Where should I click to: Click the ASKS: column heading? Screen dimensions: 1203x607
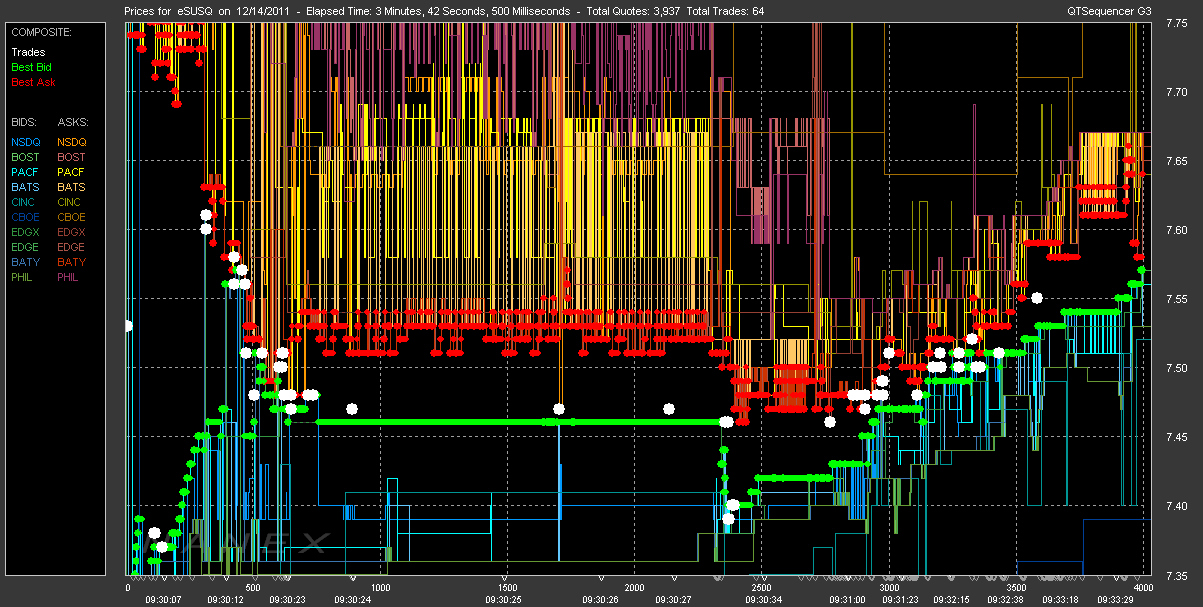click(x=73, y=122)
